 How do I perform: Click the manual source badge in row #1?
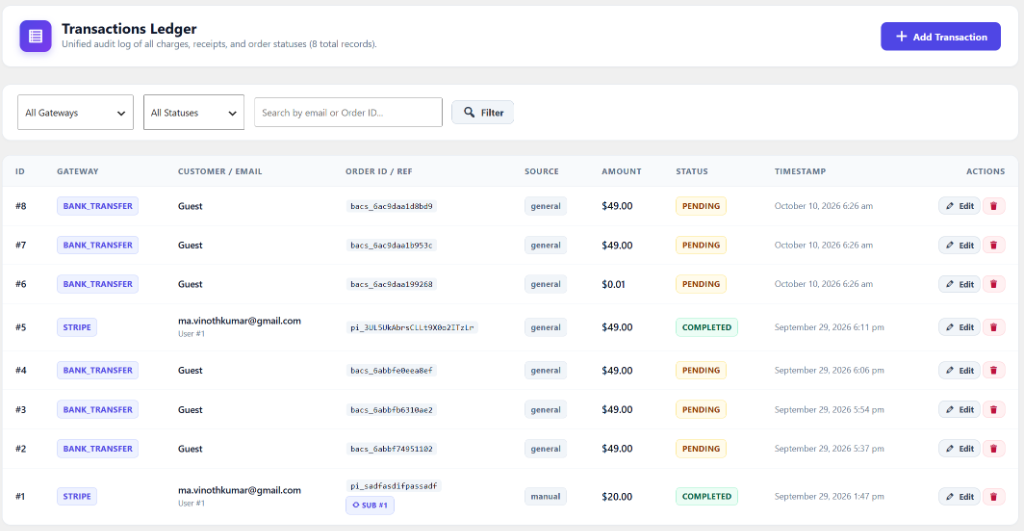pos(545,496)
